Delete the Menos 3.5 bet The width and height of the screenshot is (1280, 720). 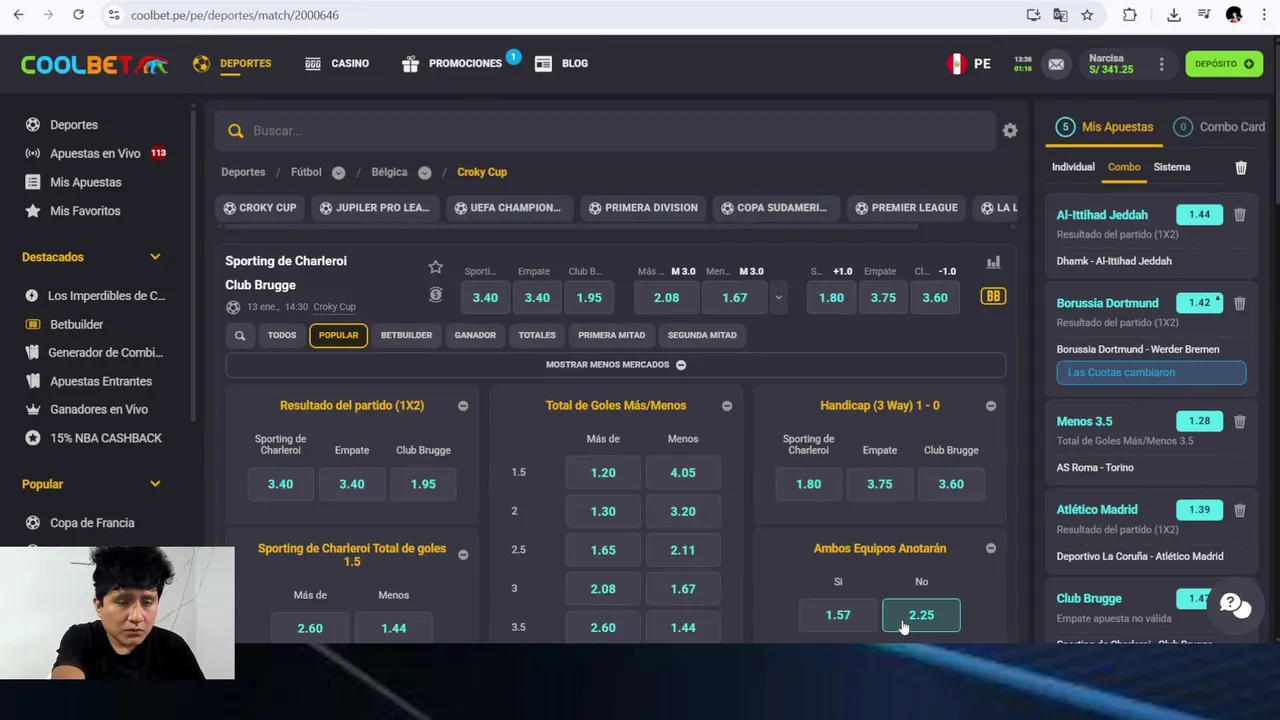coord(1240,421)
